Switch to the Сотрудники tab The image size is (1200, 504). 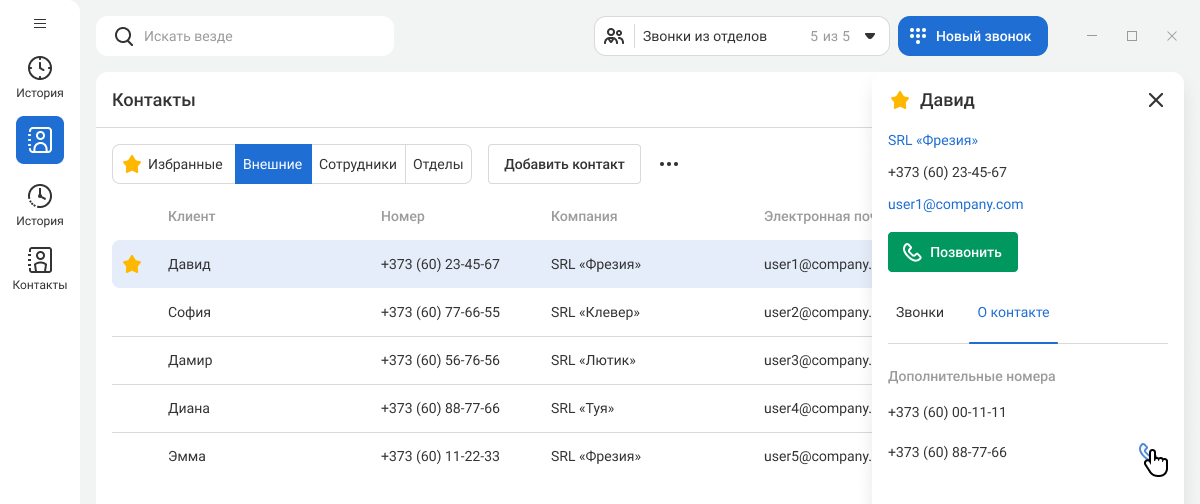coord(358,164)
